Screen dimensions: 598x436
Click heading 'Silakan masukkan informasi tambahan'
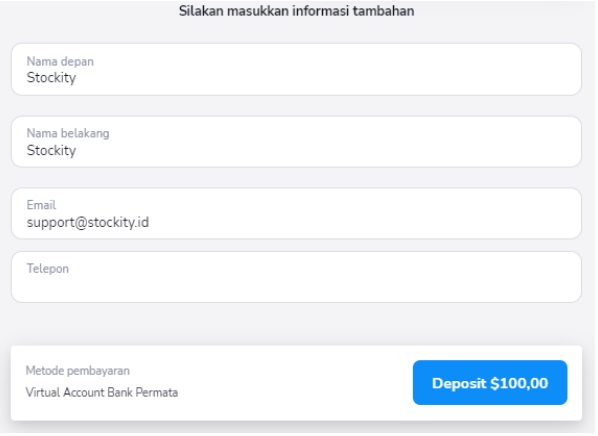[x=296, y=11]
